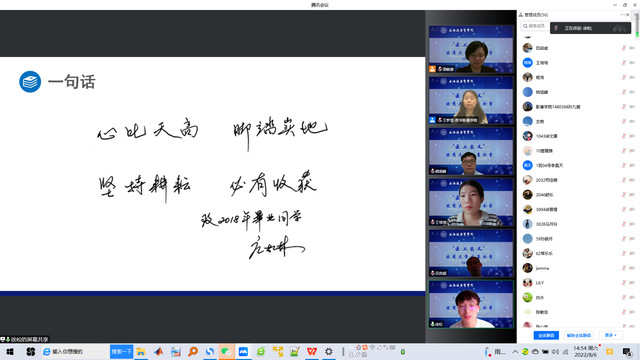
Task: Select the bottom highlighted participant video thumbnail
Action: [x=471, y=304]
